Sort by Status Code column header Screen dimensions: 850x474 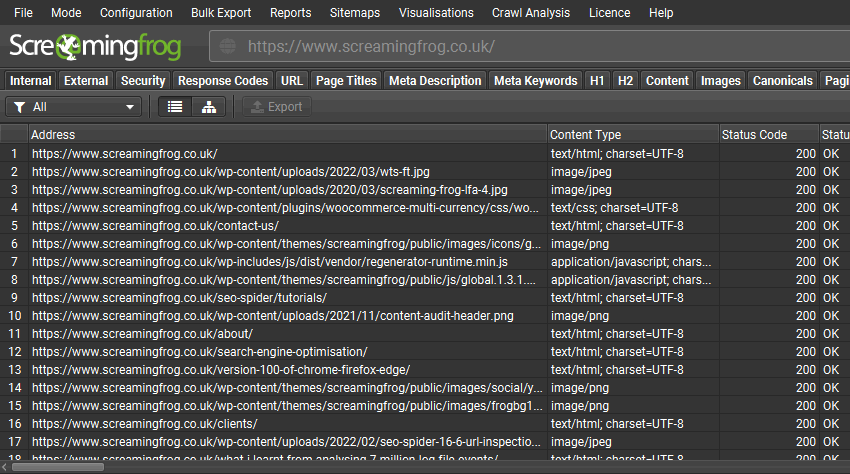click(769, 134)
